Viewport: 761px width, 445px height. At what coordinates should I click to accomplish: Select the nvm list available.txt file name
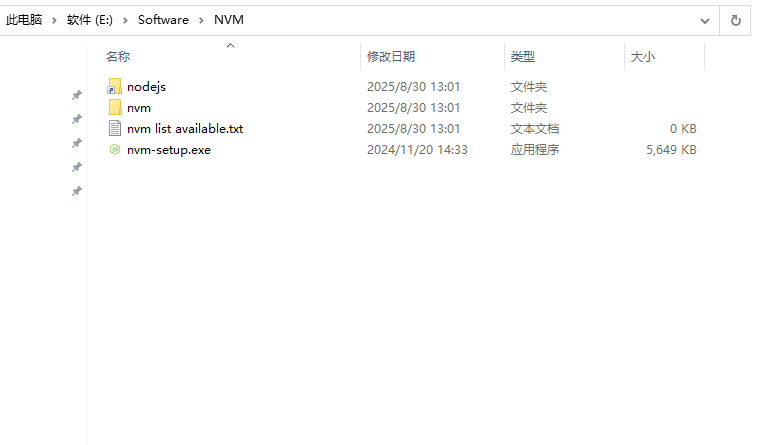[185, 129]
